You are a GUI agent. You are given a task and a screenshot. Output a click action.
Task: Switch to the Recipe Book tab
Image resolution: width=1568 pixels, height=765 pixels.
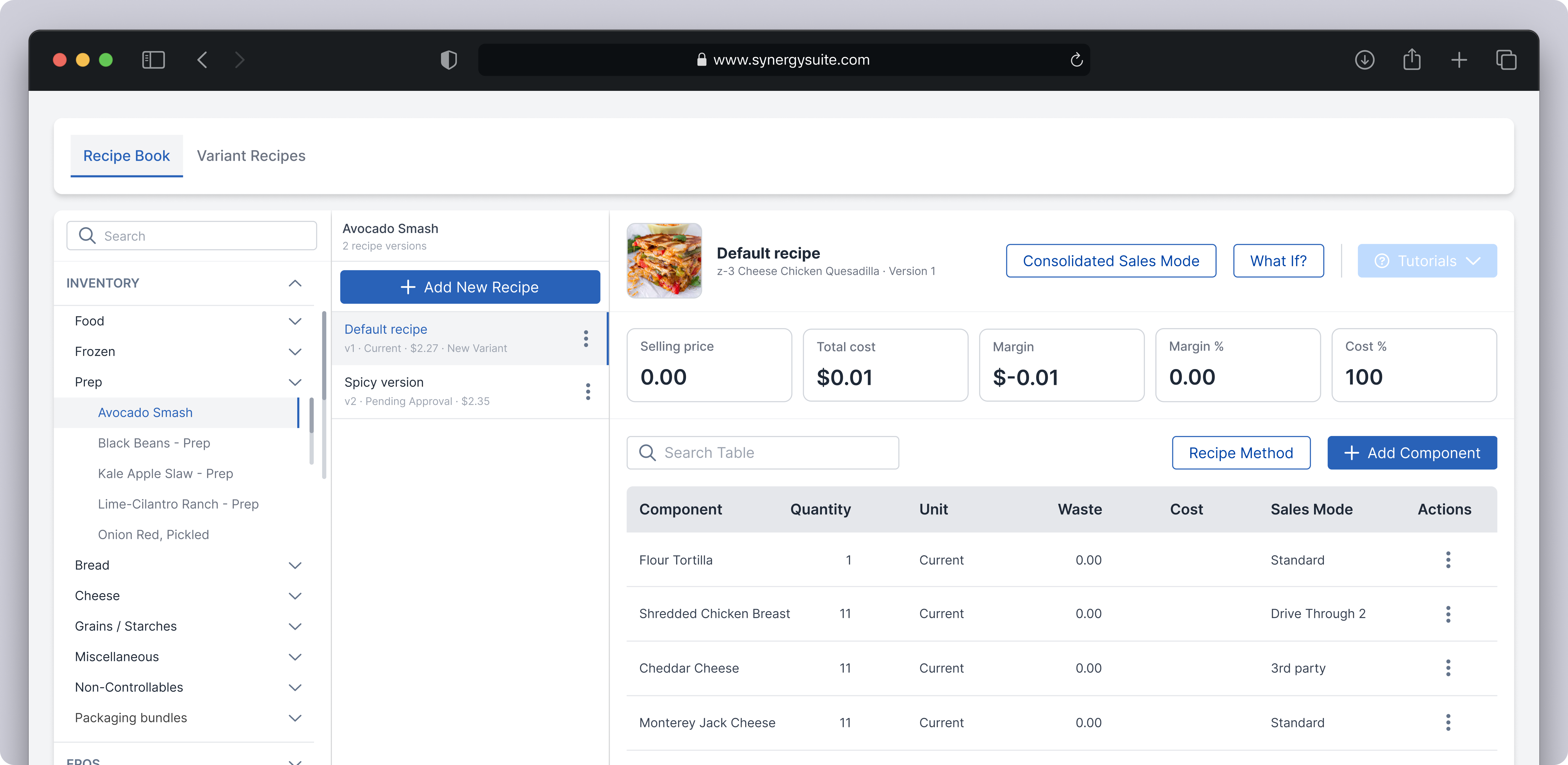[127, 156]
